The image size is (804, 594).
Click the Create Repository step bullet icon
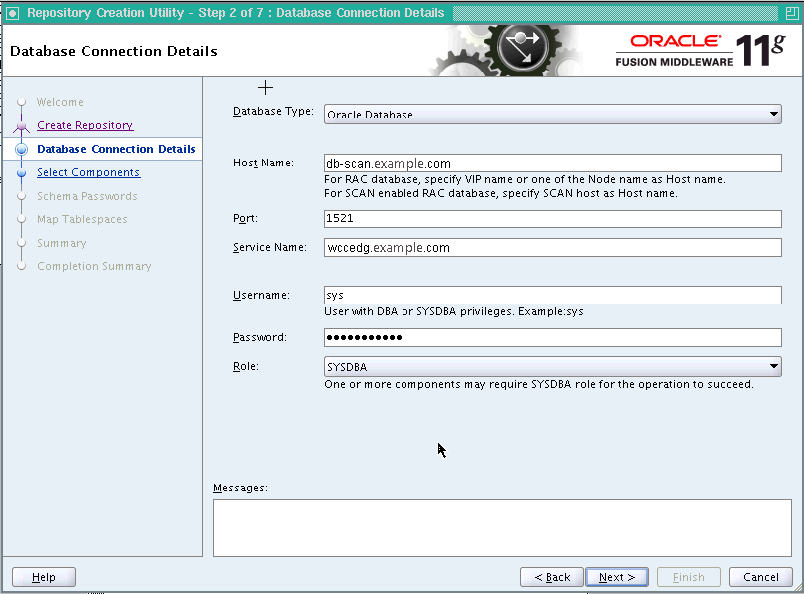pos(21,126)
